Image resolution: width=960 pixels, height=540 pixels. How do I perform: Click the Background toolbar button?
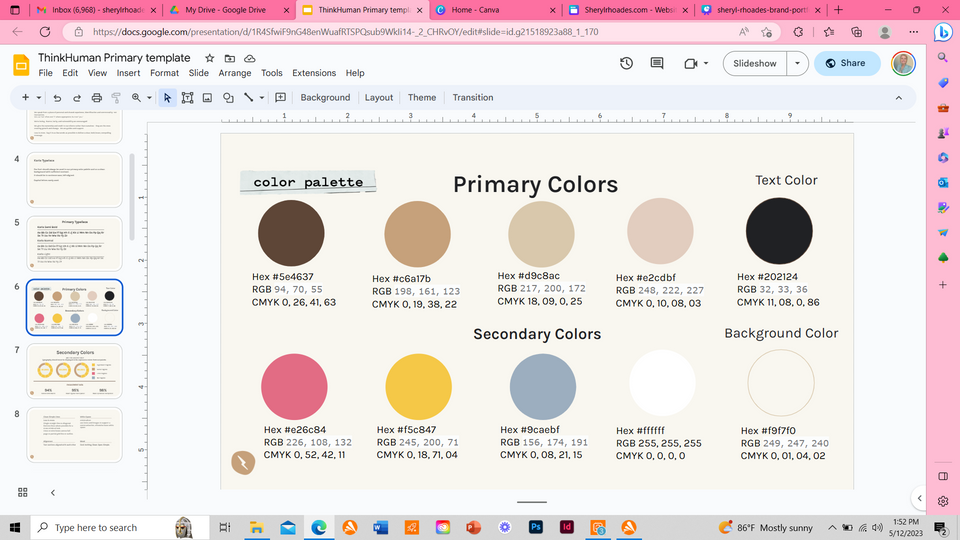point(325,98)
